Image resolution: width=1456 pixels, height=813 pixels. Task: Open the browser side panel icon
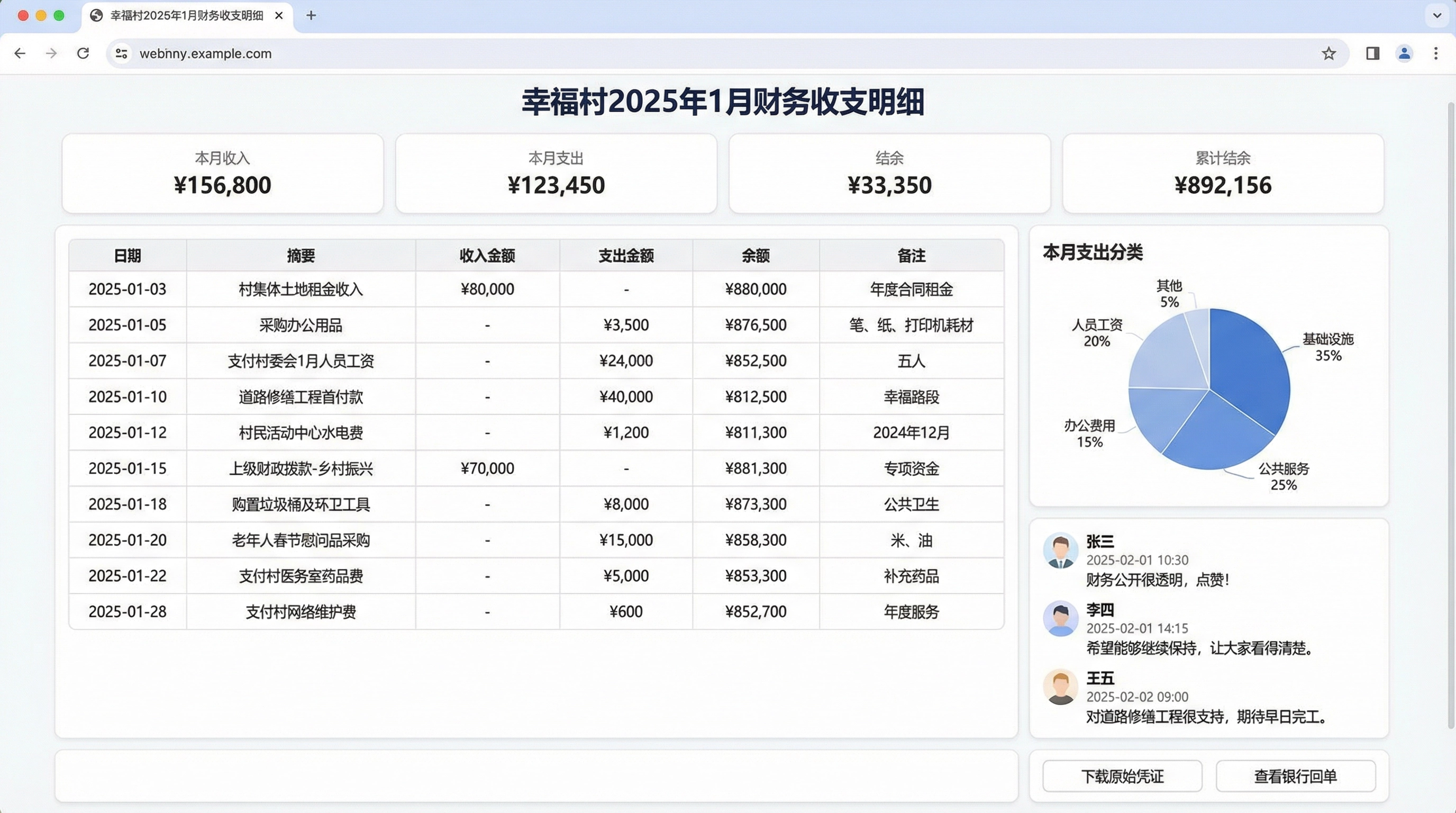point(1372,53)
